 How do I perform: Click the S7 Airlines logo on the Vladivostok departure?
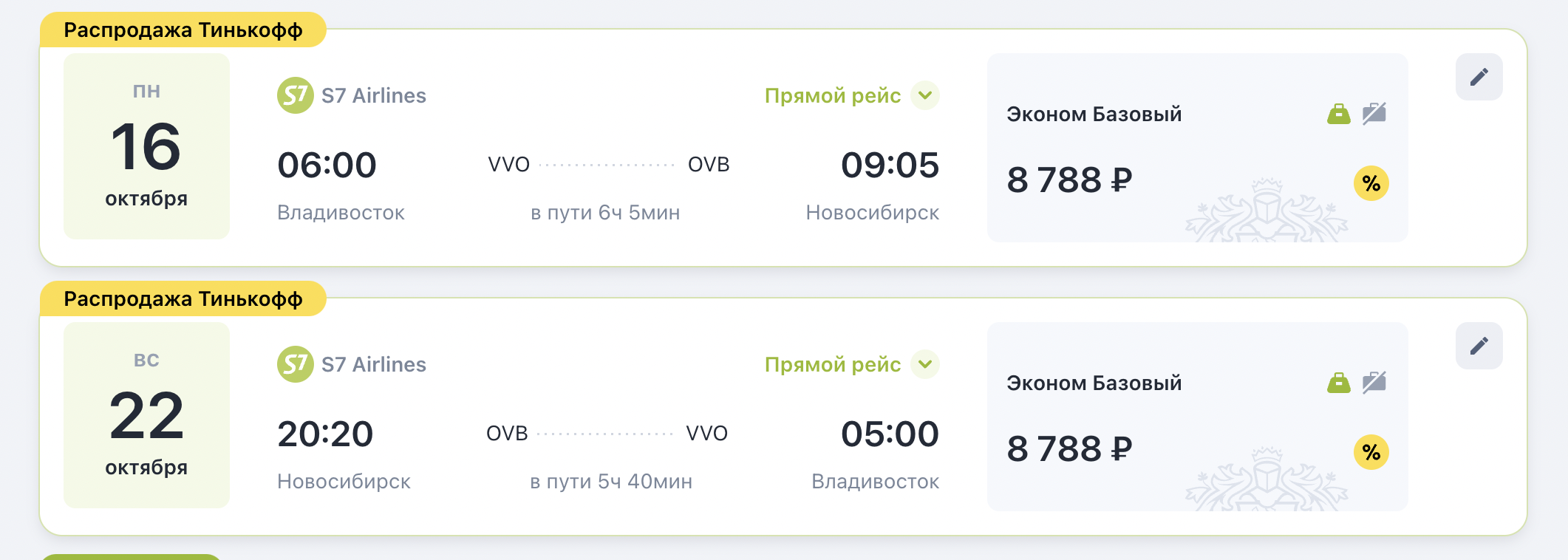pyautogui.click(x=295, y=96)
